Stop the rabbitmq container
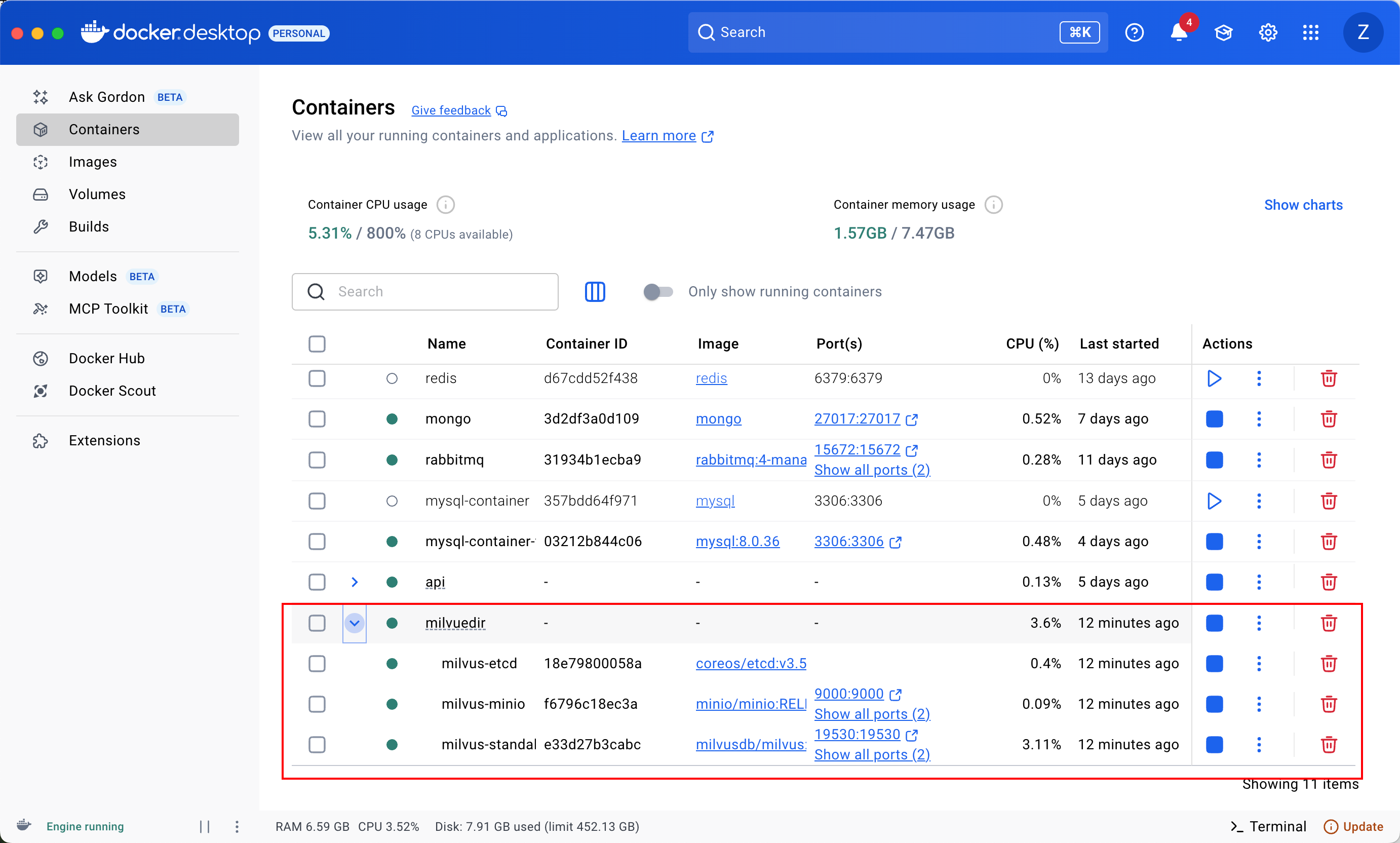Screen dimensions: 1400x843 click(1214, 460)
